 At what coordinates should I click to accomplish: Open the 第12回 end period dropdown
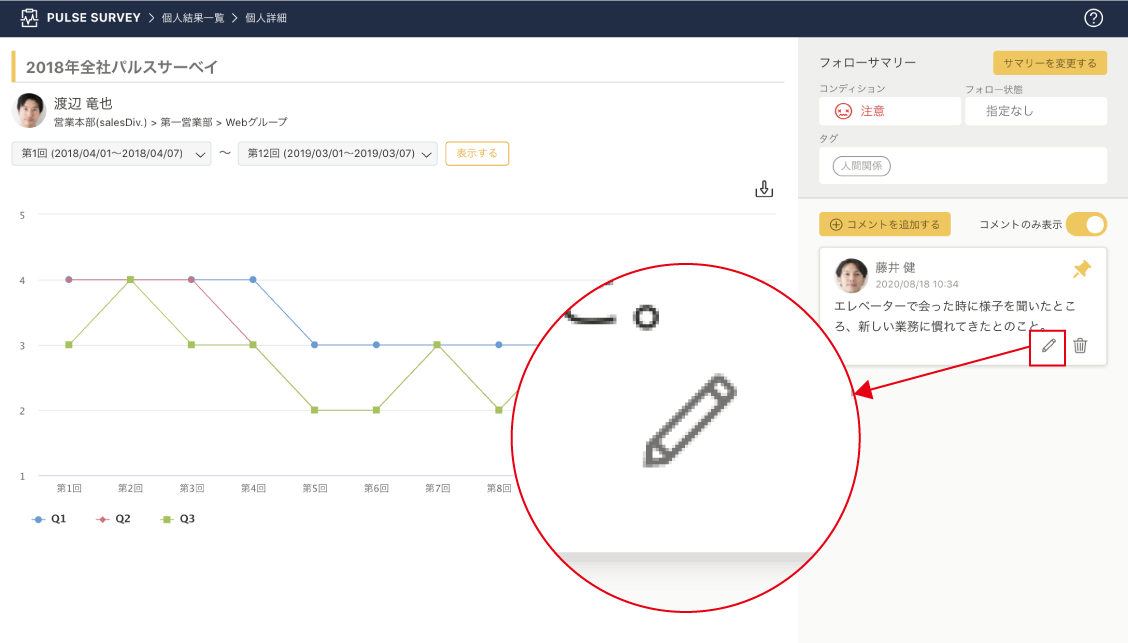pyautogui.click(x=337, y=154)
